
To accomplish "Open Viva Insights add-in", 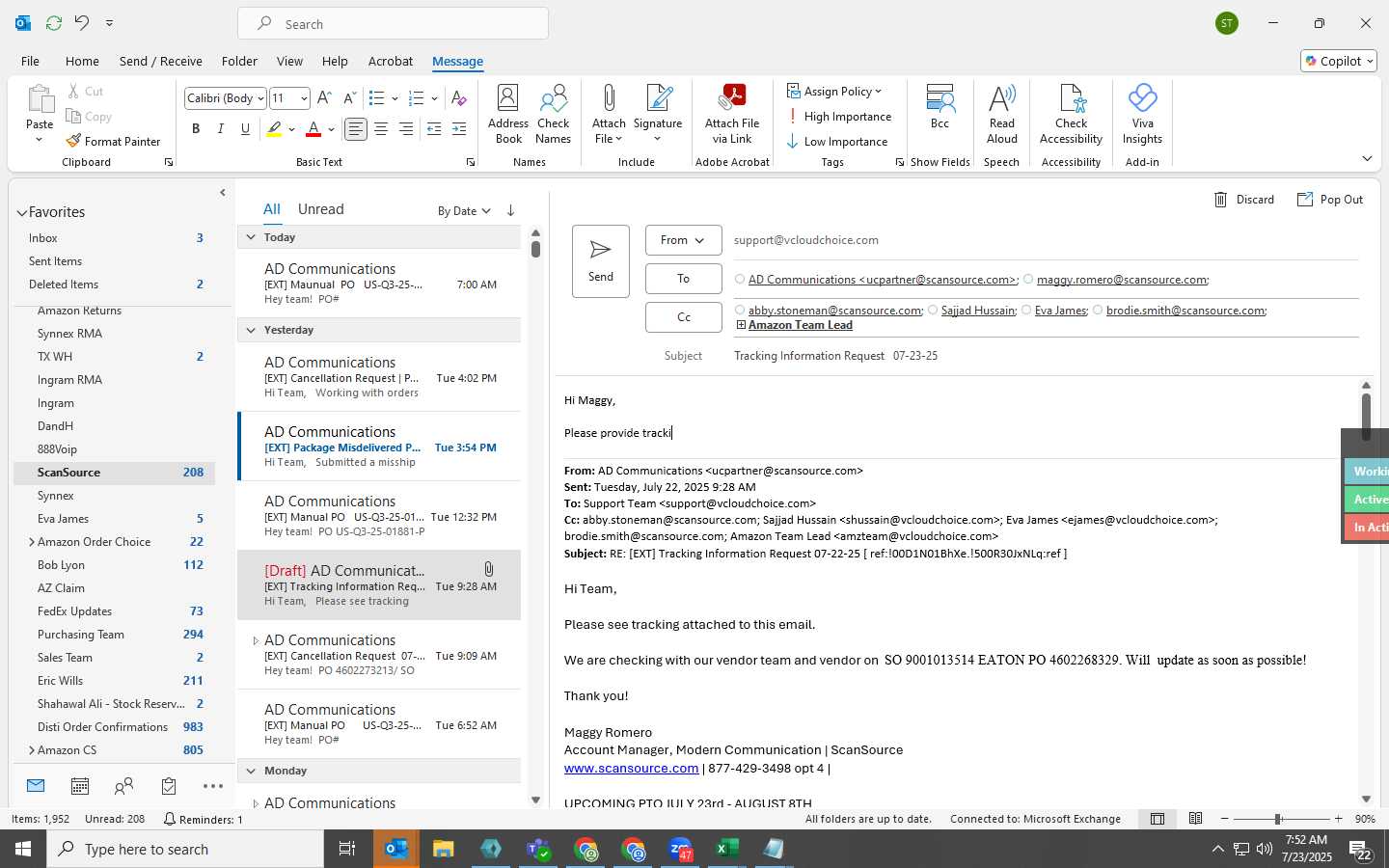I will [1142, 114].
